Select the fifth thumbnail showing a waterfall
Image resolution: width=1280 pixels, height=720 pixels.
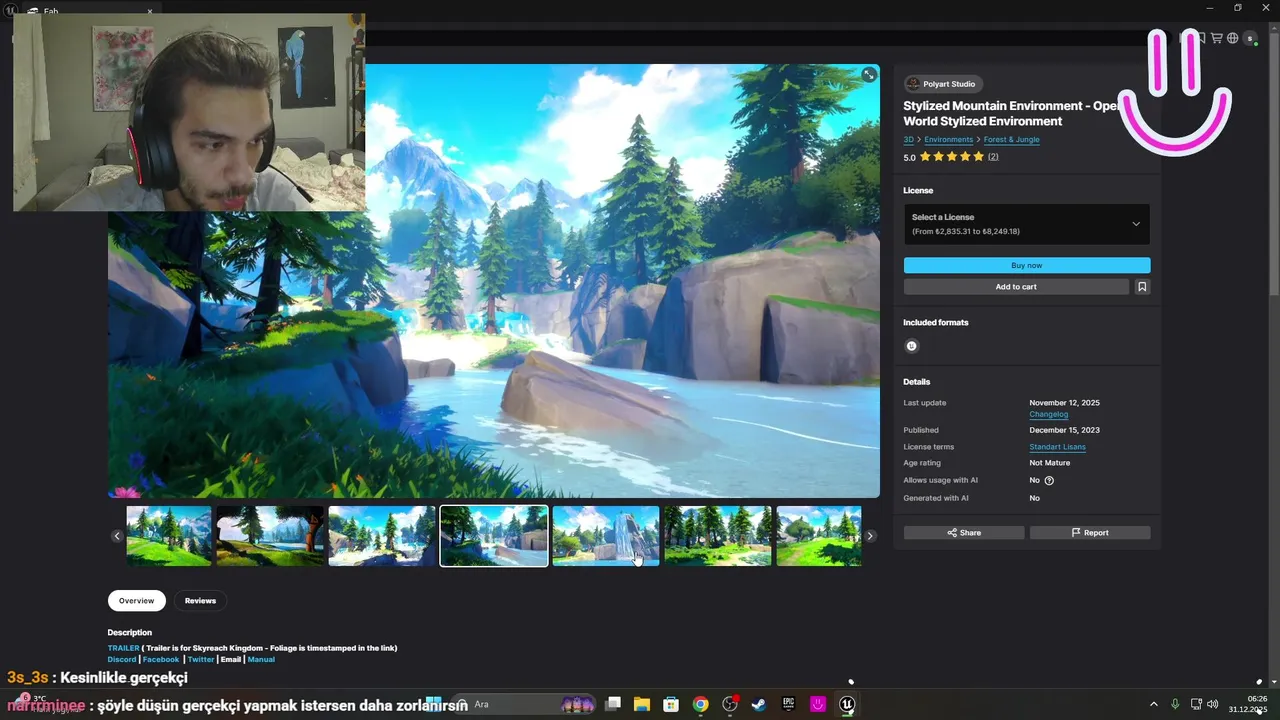pos(606,536)
